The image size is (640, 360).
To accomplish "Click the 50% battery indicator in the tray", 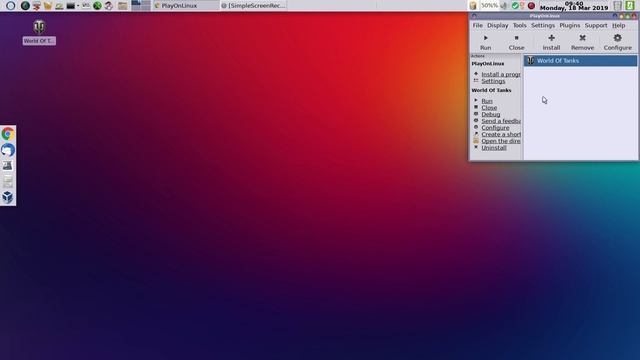I will click(x=489, y=6).
